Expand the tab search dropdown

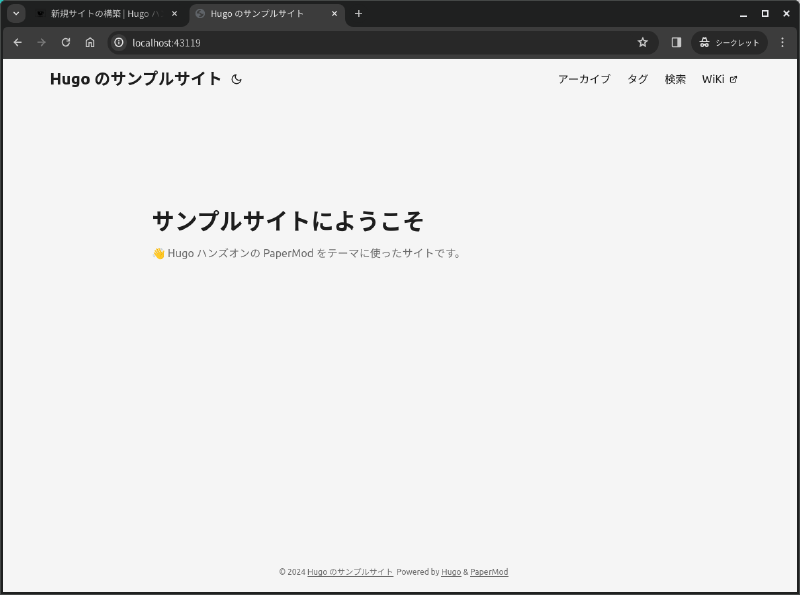pos(16,14)
